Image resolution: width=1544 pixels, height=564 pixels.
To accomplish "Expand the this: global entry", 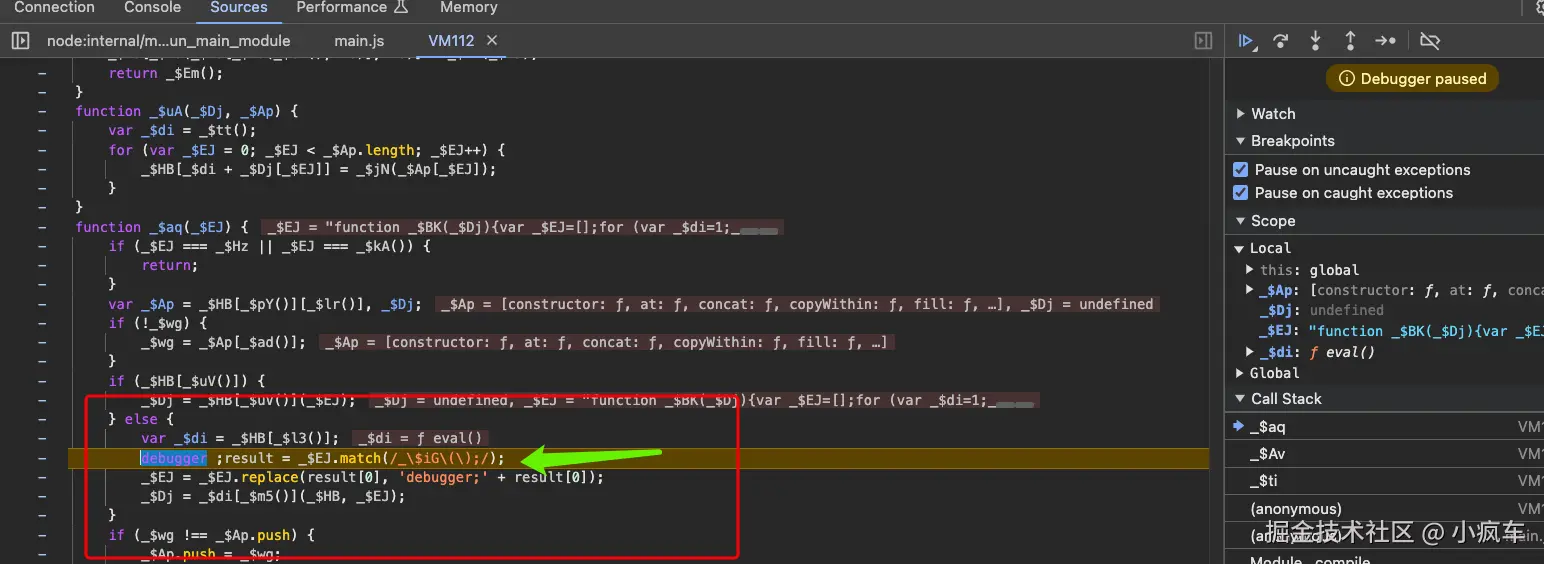I will click(1250, 270).
